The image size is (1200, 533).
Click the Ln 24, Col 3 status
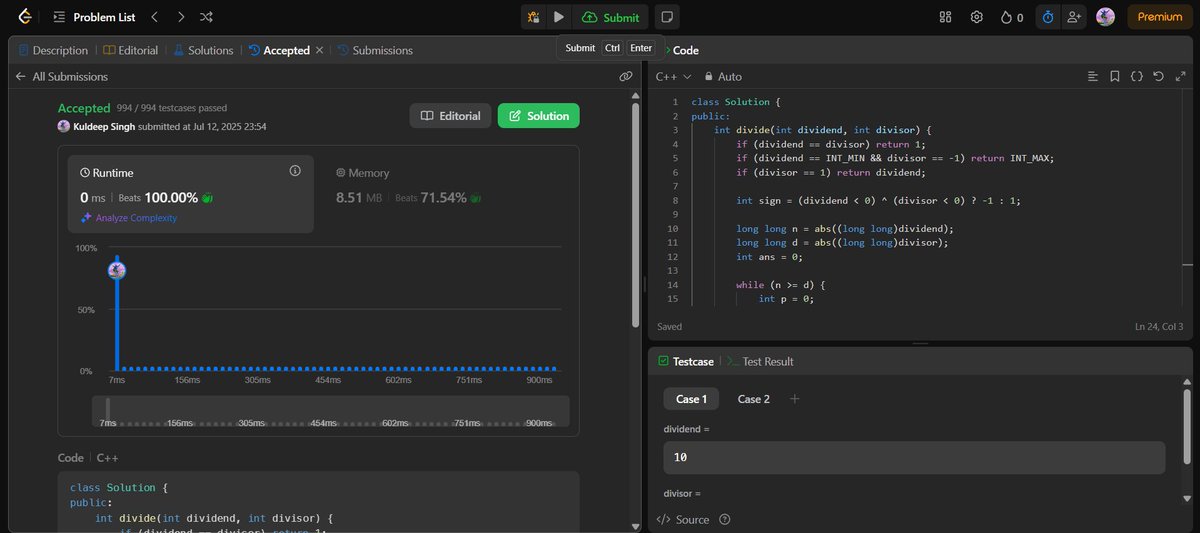[1159, 326]
